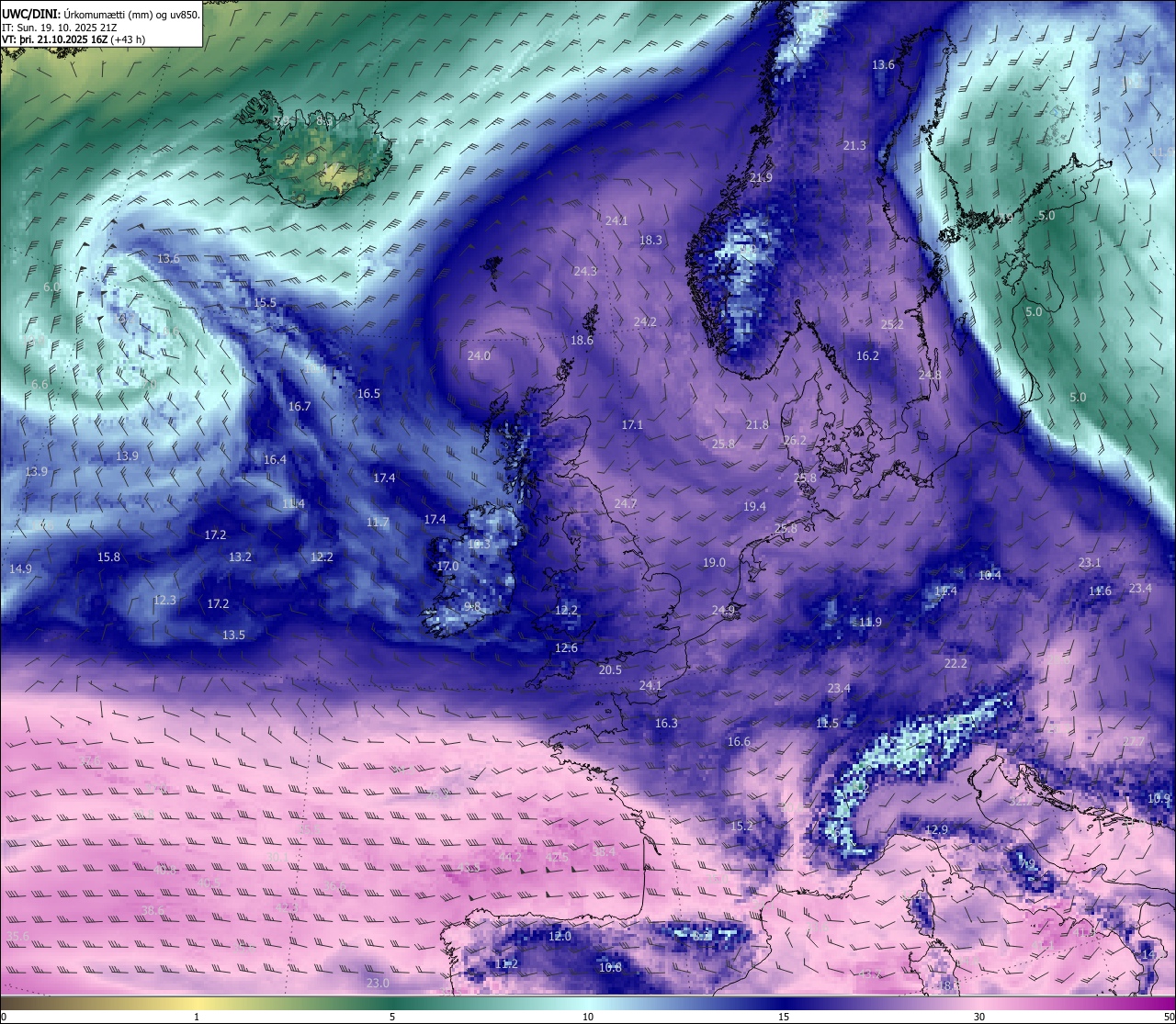The width and height of the screenshot is (1176, 1024).
Task: Click the 13.2 value in the Atlantic
Action: click(x=240, y=557)
